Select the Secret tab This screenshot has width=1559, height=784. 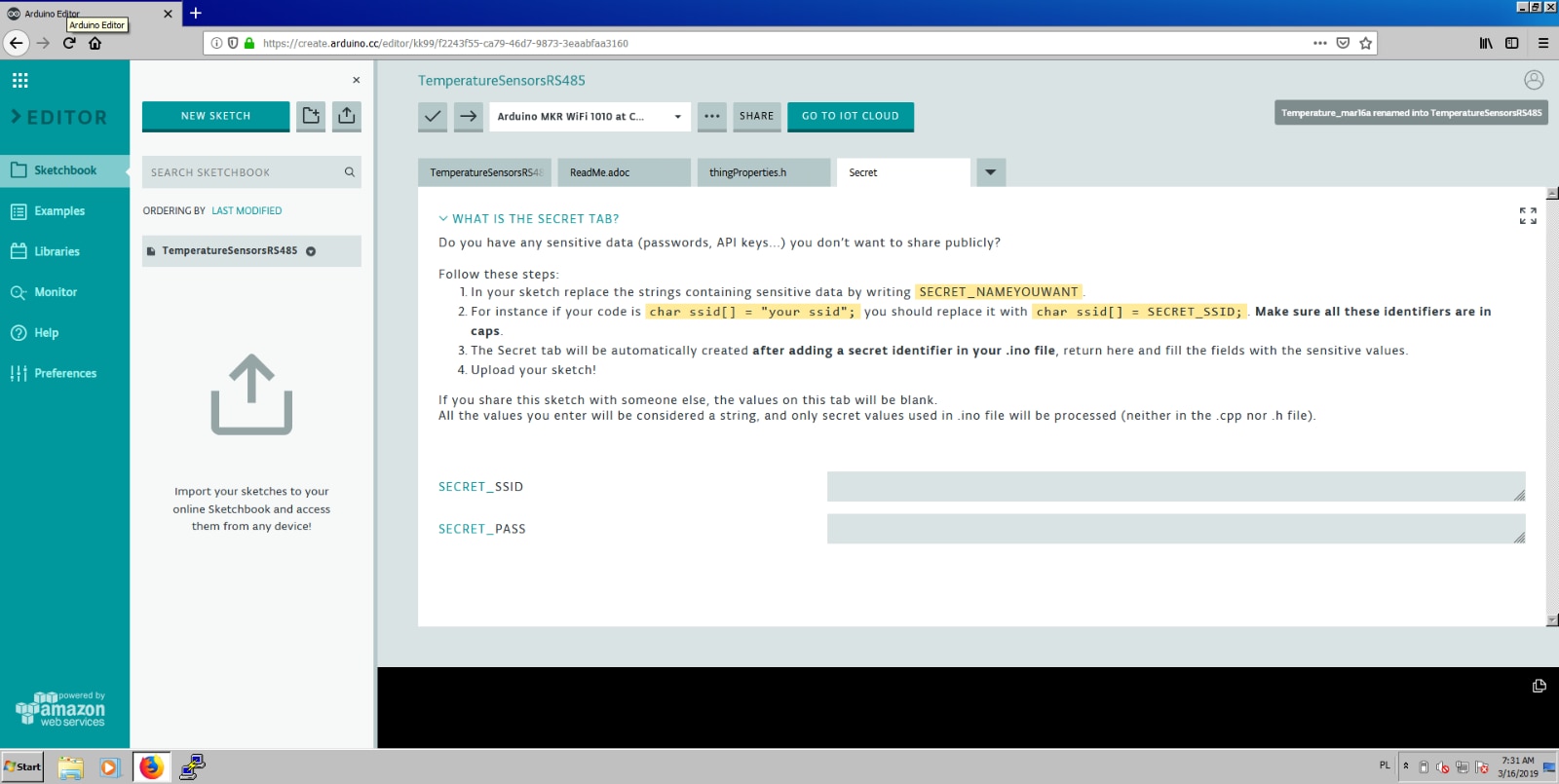[903, 172]
